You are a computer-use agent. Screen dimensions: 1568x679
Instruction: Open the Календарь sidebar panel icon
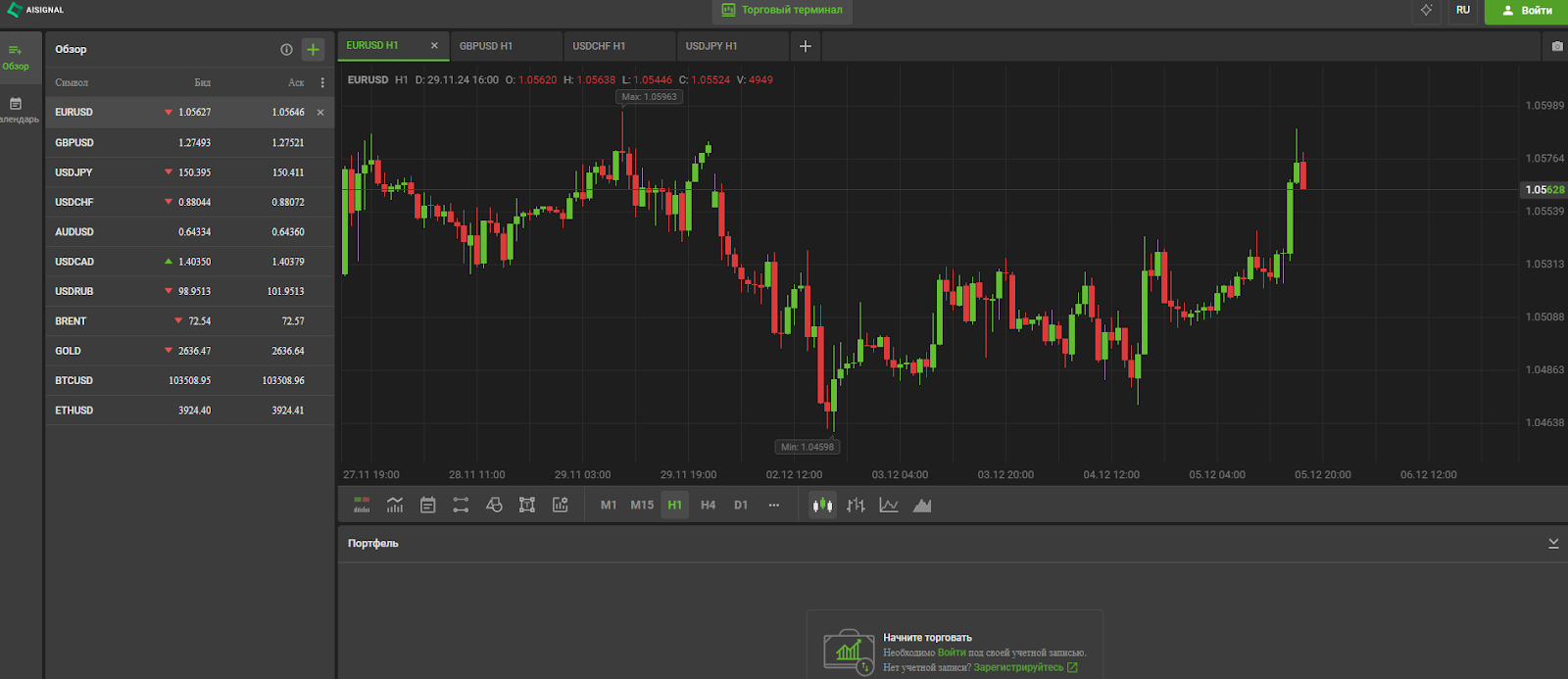point(16,110)
